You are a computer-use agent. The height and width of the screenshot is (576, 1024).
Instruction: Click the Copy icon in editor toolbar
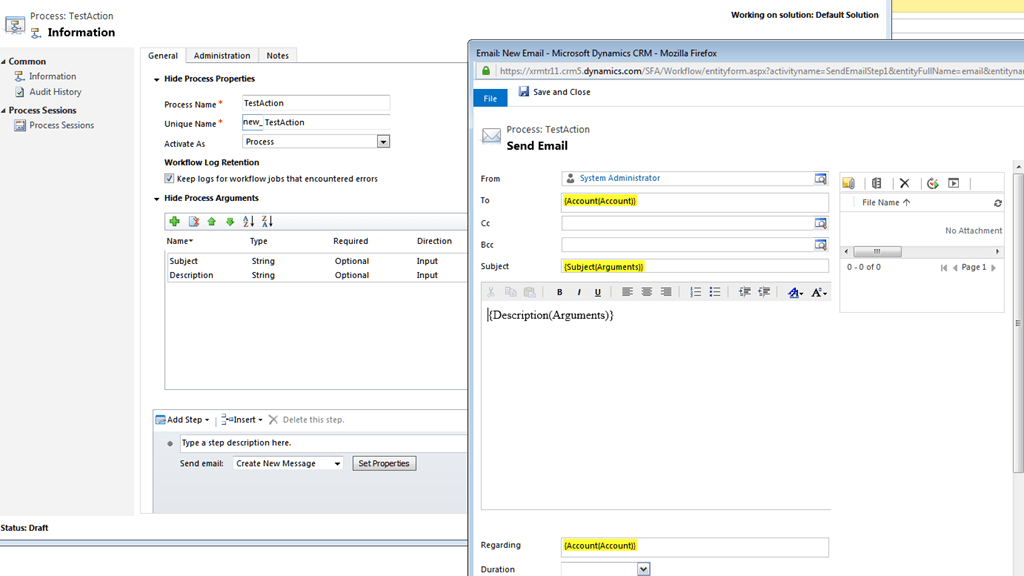point(511,292)
